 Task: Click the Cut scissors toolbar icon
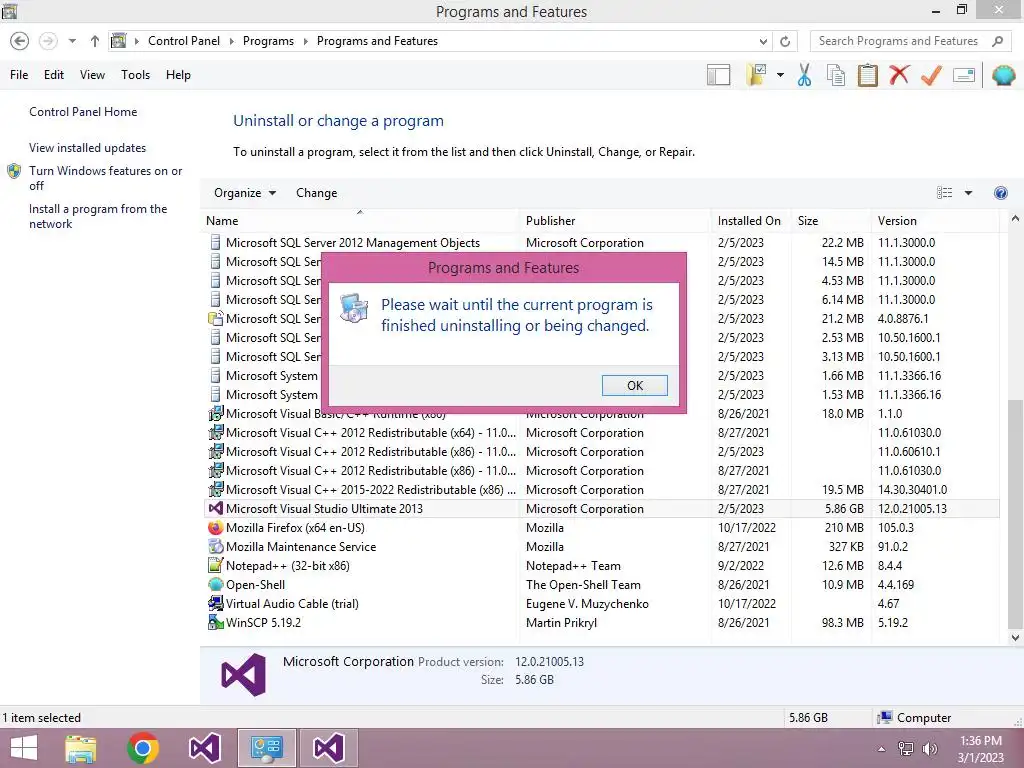[804, 75]
